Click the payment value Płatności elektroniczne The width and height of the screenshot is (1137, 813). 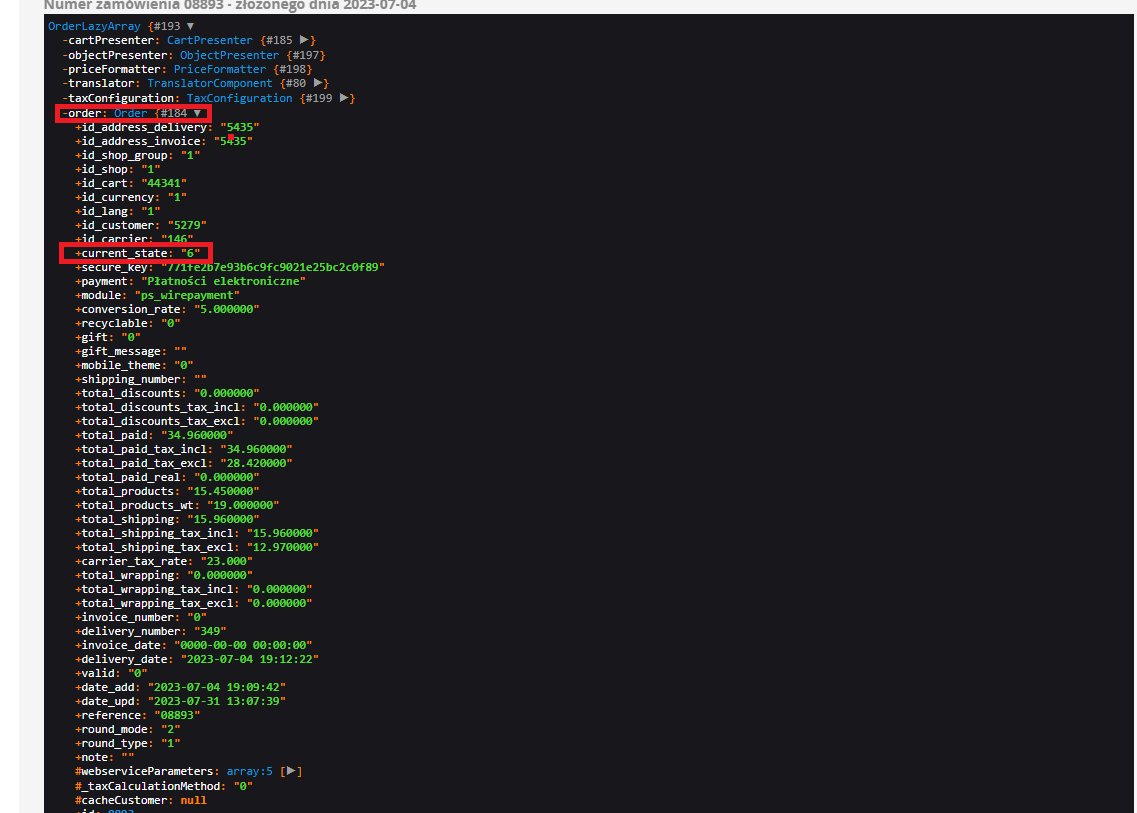tap(223, 281)
